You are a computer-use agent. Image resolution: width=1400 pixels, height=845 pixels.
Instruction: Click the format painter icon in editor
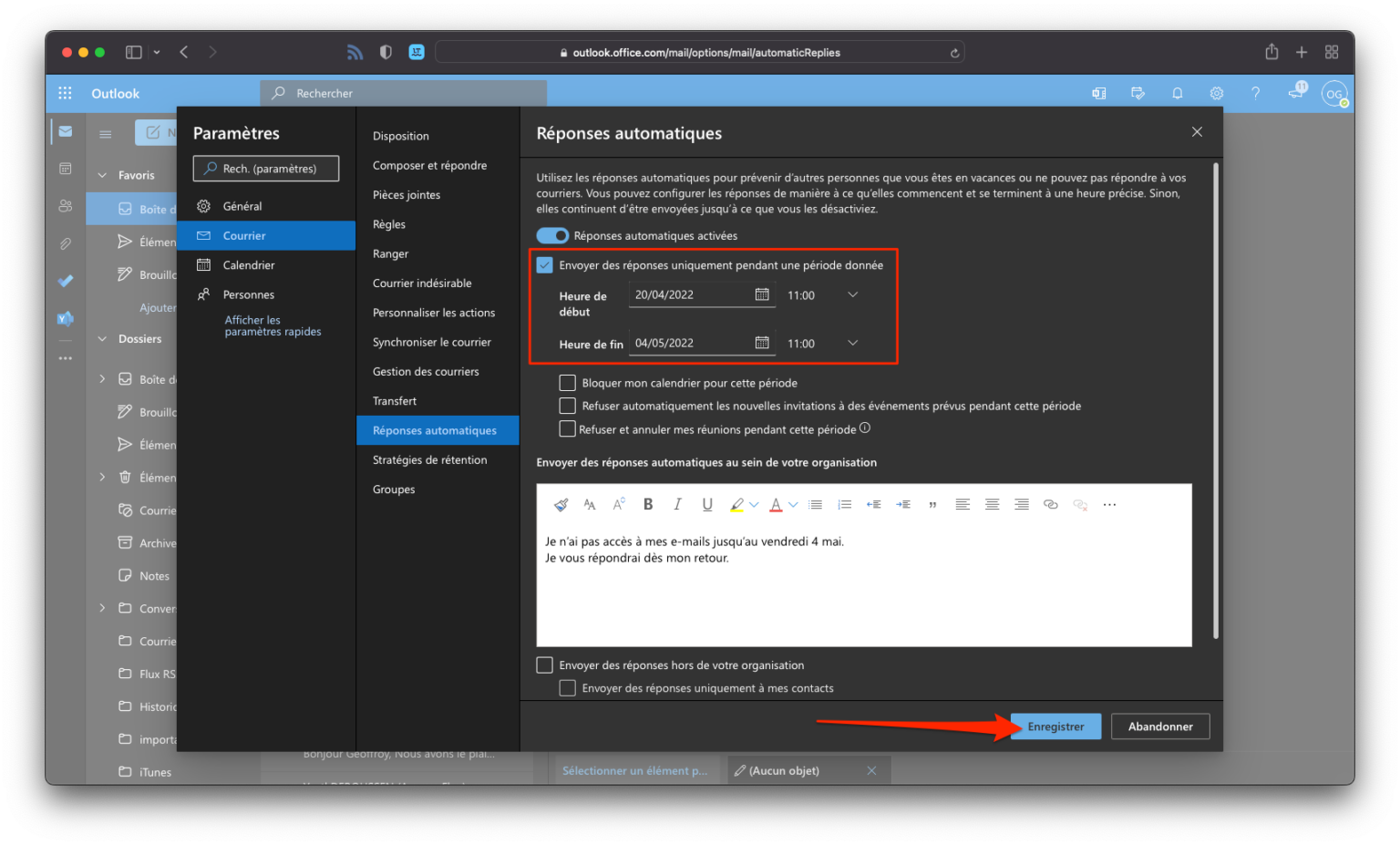pos(561,504)
